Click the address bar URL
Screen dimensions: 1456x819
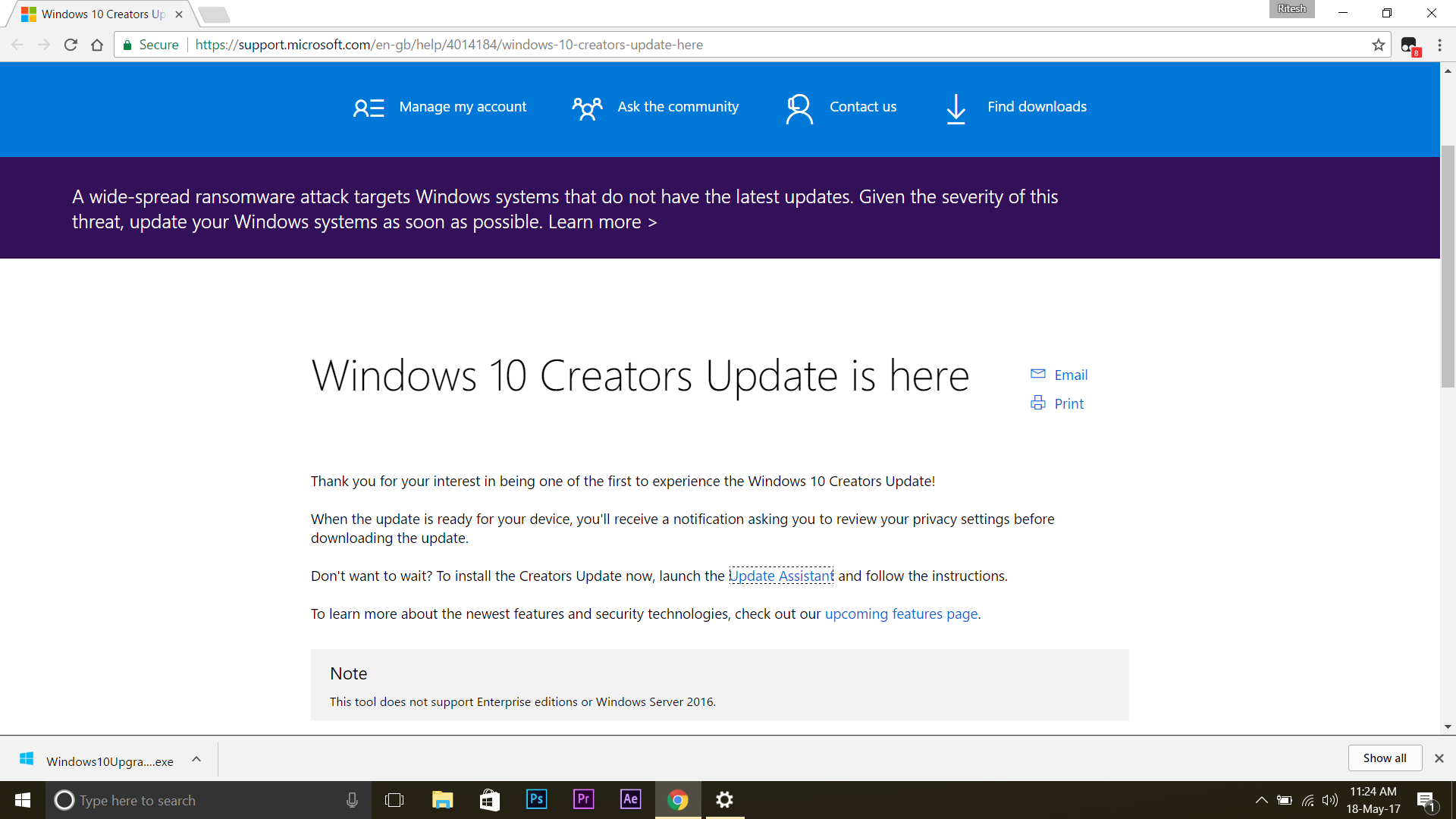click(449, 45)
